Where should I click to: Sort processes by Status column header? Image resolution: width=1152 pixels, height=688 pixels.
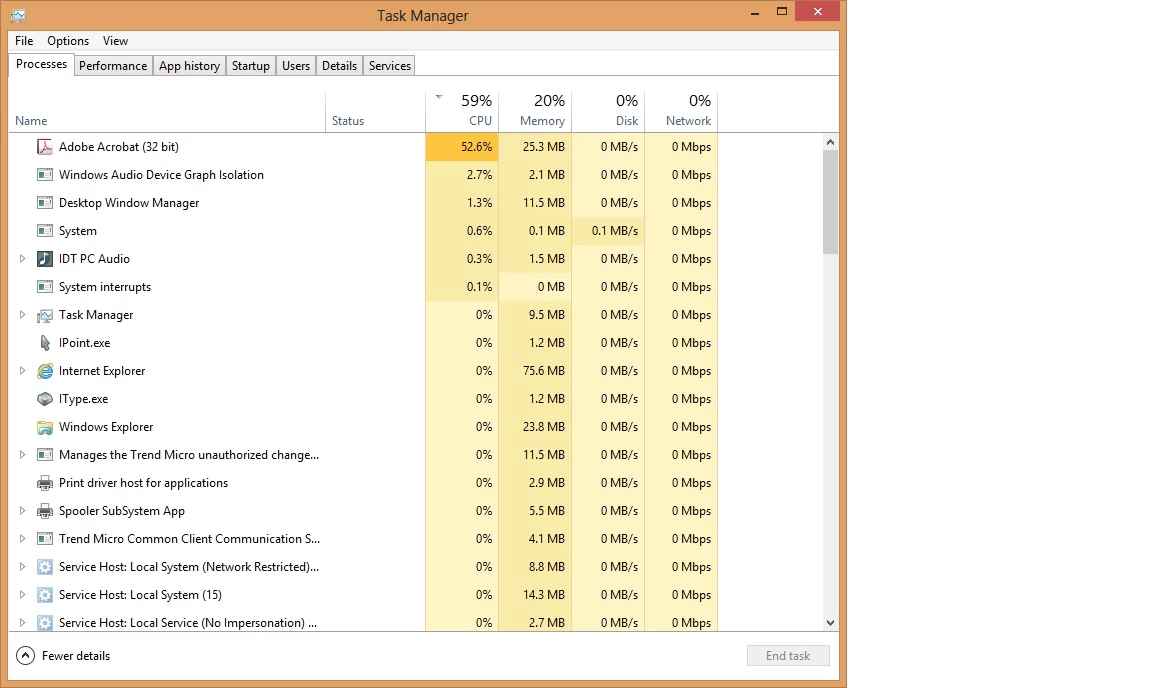pyautogui.click(x=375, y=111)
